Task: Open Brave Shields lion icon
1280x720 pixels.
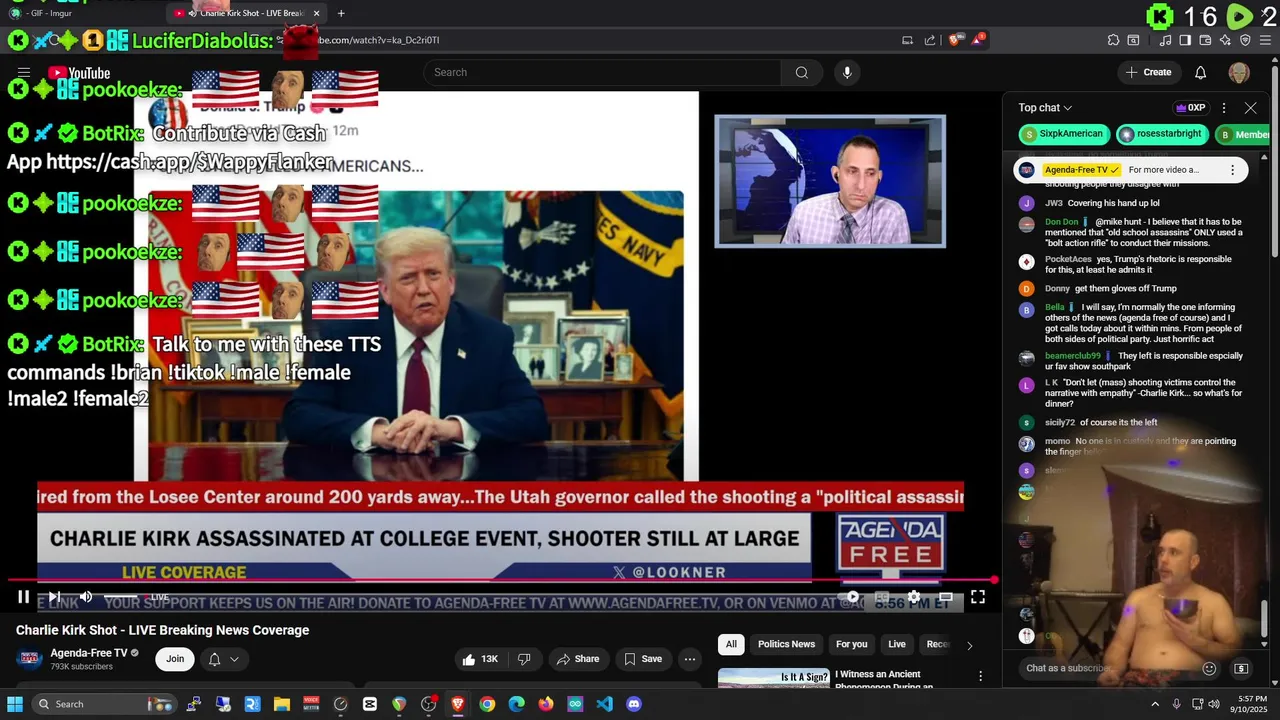Action: point(955,40)
